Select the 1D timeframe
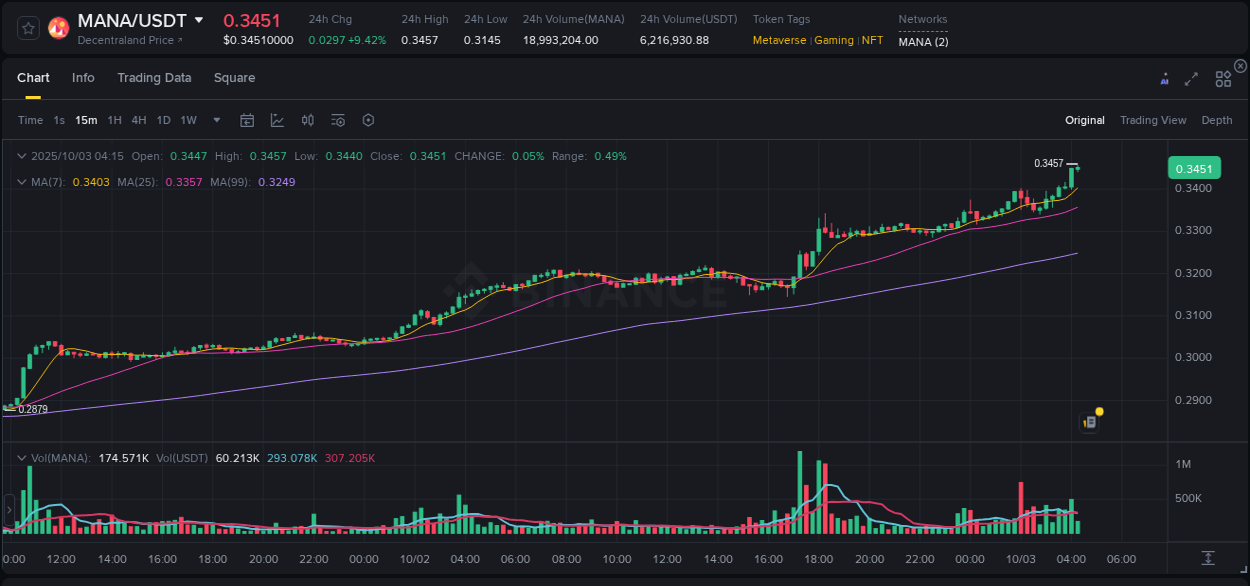 [x=163, y=120]
